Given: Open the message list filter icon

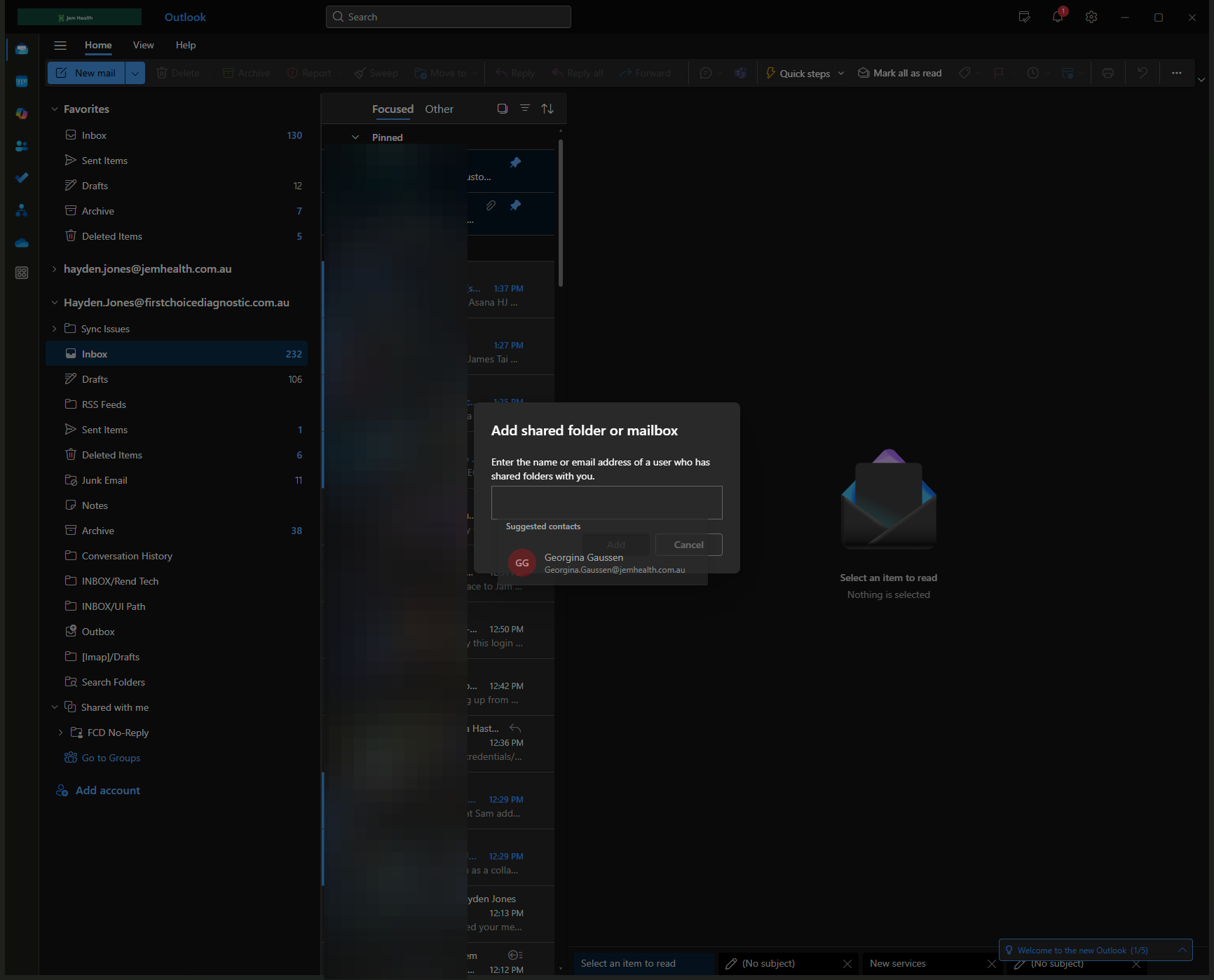Looking at the screenshot, I should click(525, 109).
